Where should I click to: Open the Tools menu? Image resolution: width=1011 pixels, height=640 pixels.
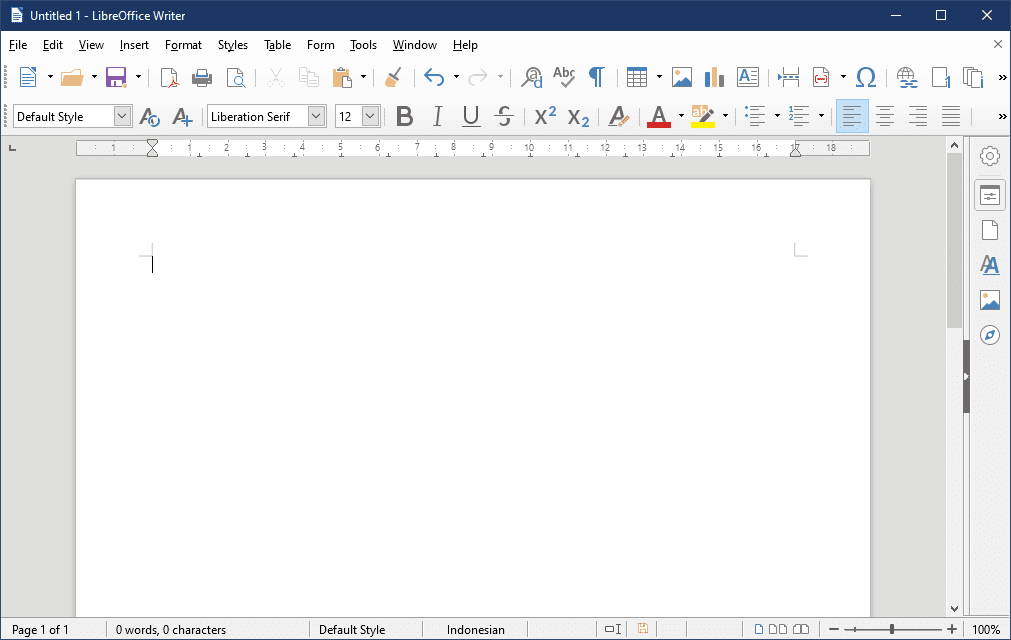363,44
